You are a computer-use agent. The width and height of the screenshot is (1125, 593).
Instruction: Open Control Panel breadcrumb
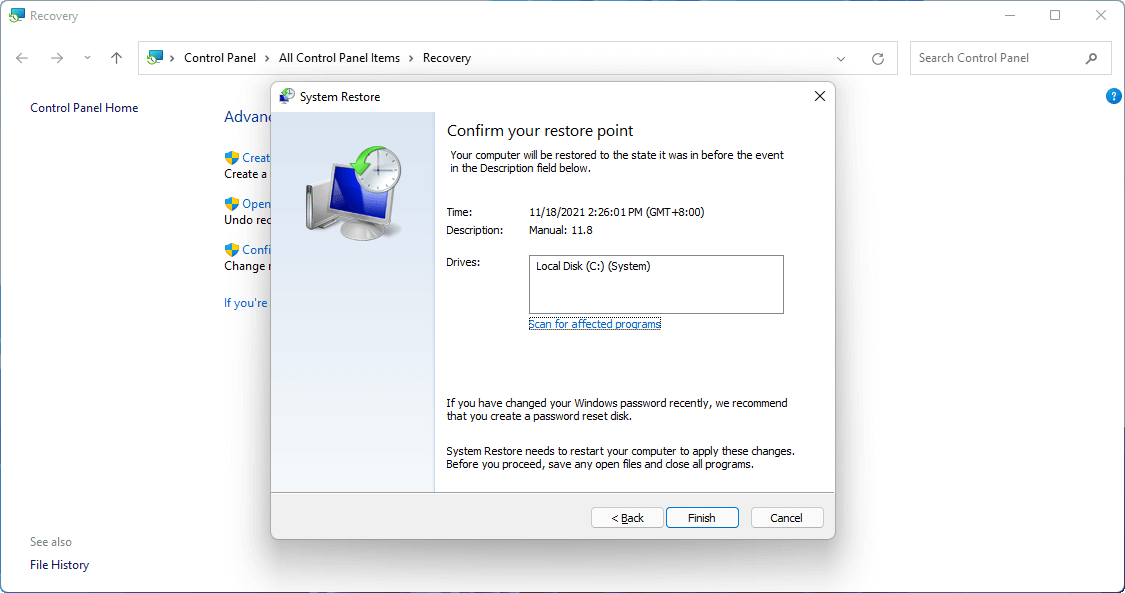click(x=220, y=58)
